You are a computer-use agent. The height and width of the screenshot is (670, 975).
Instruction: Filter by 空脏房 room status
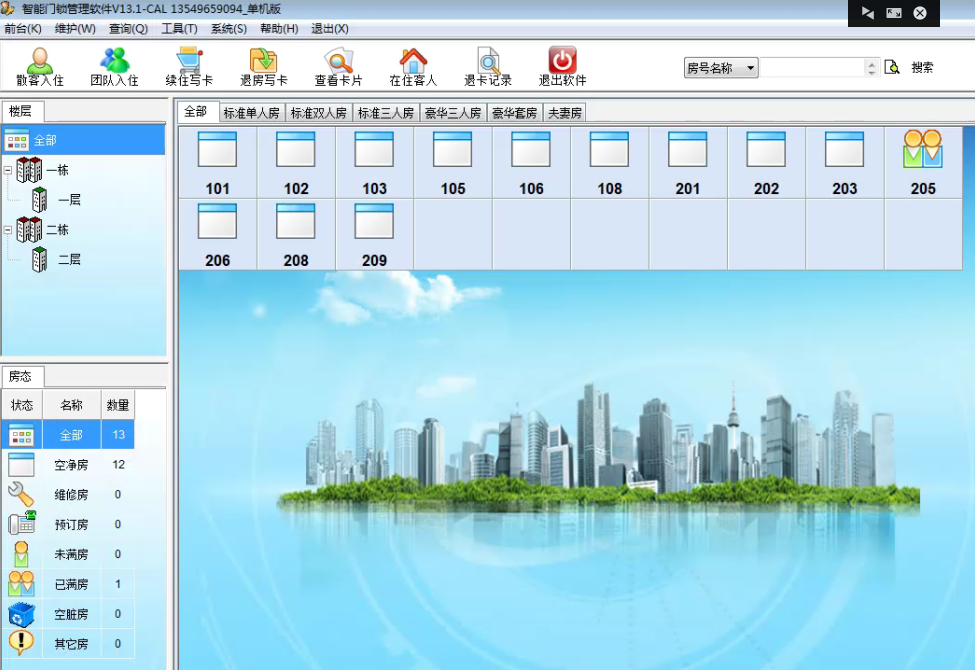coord(68,614)
